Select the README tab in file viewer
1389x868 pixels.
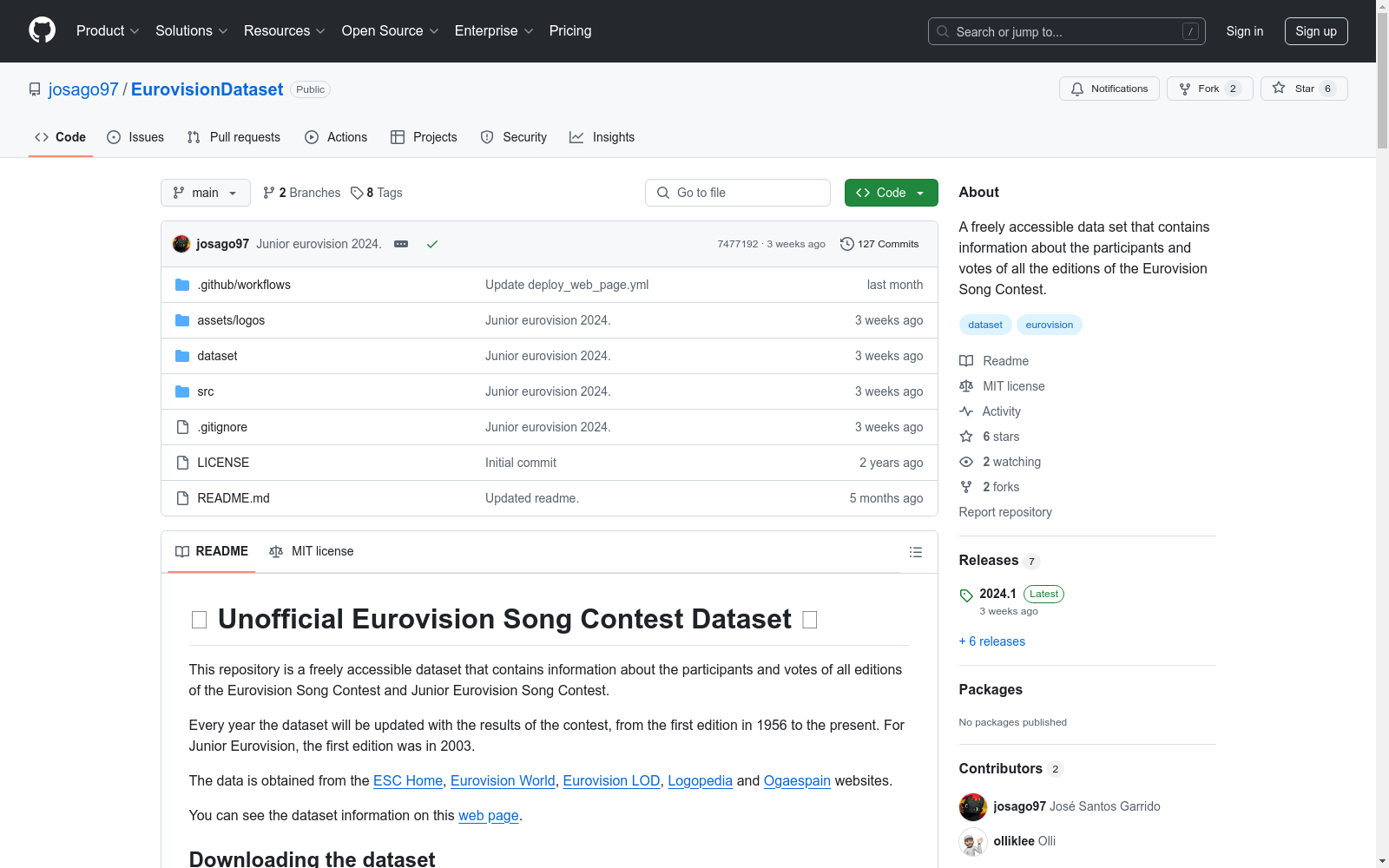coord(212,551)
